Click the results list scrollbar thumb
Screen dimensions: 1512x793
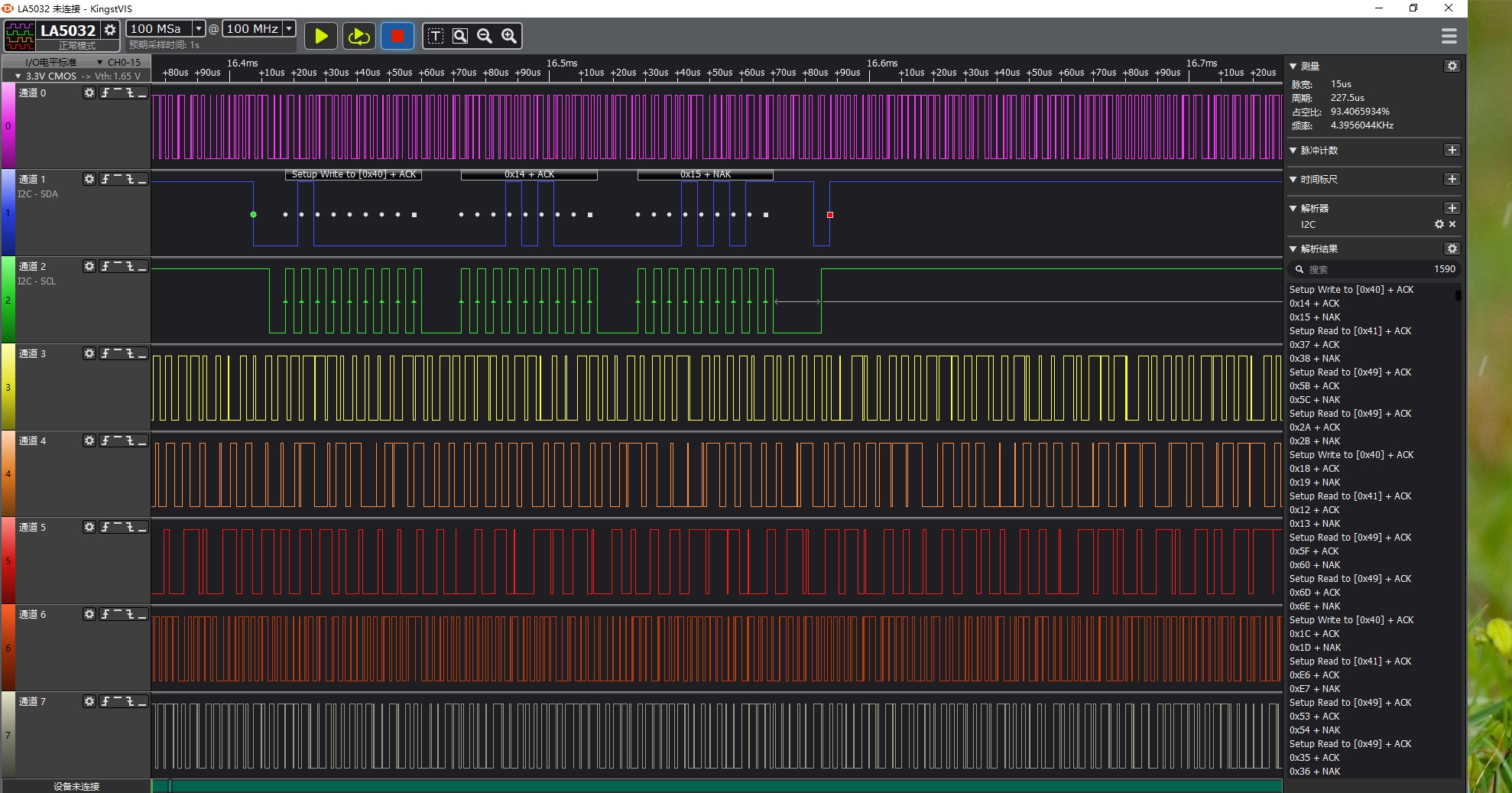(x=1458, y=294)
